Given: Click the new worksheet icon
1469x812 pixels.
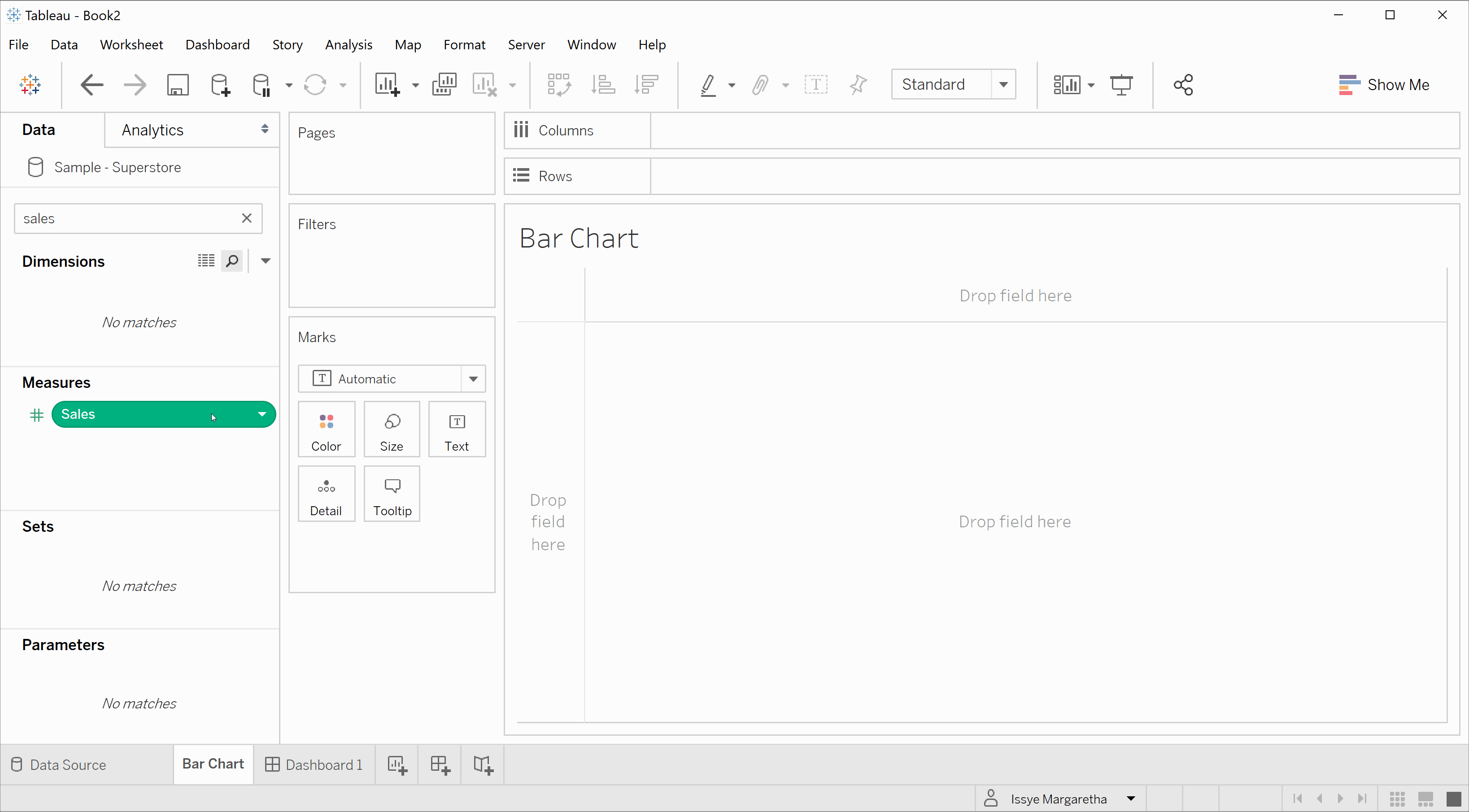Looking at the screenshot, I should point(397,765).
